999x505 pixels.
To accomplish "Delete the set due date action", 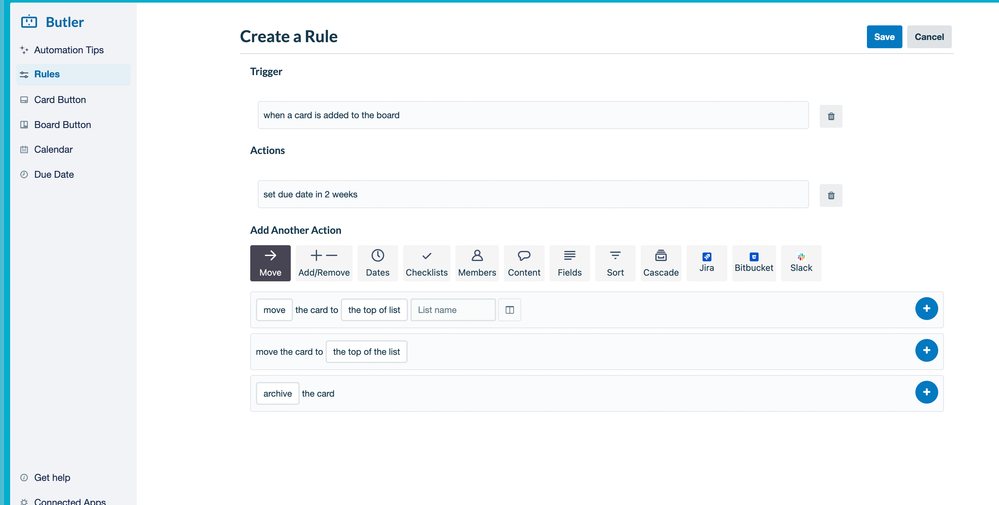I will click(831, 195).
